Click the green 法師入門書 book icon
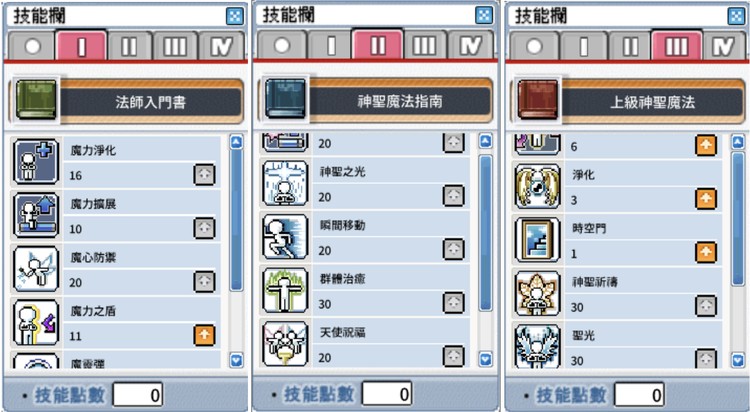Viewport: 750px width, 412px height. click(x=36, y=100)
